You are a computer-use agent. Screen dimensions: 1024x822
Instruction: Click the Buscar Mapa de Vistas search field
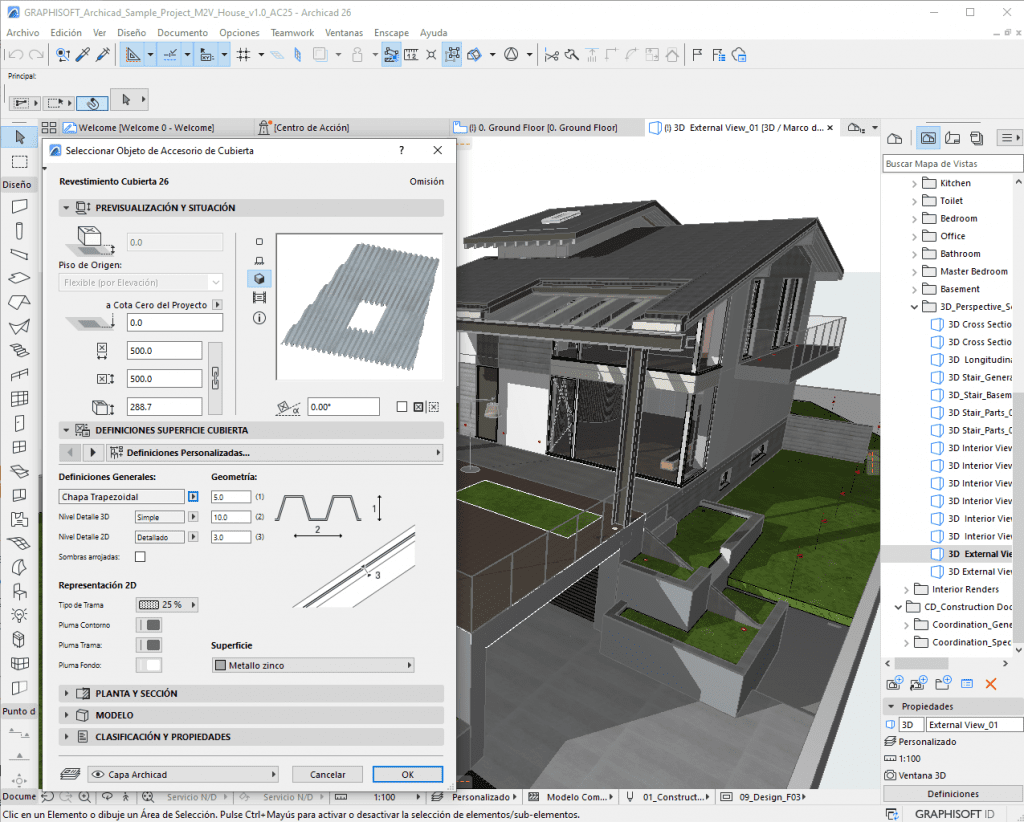952,163
